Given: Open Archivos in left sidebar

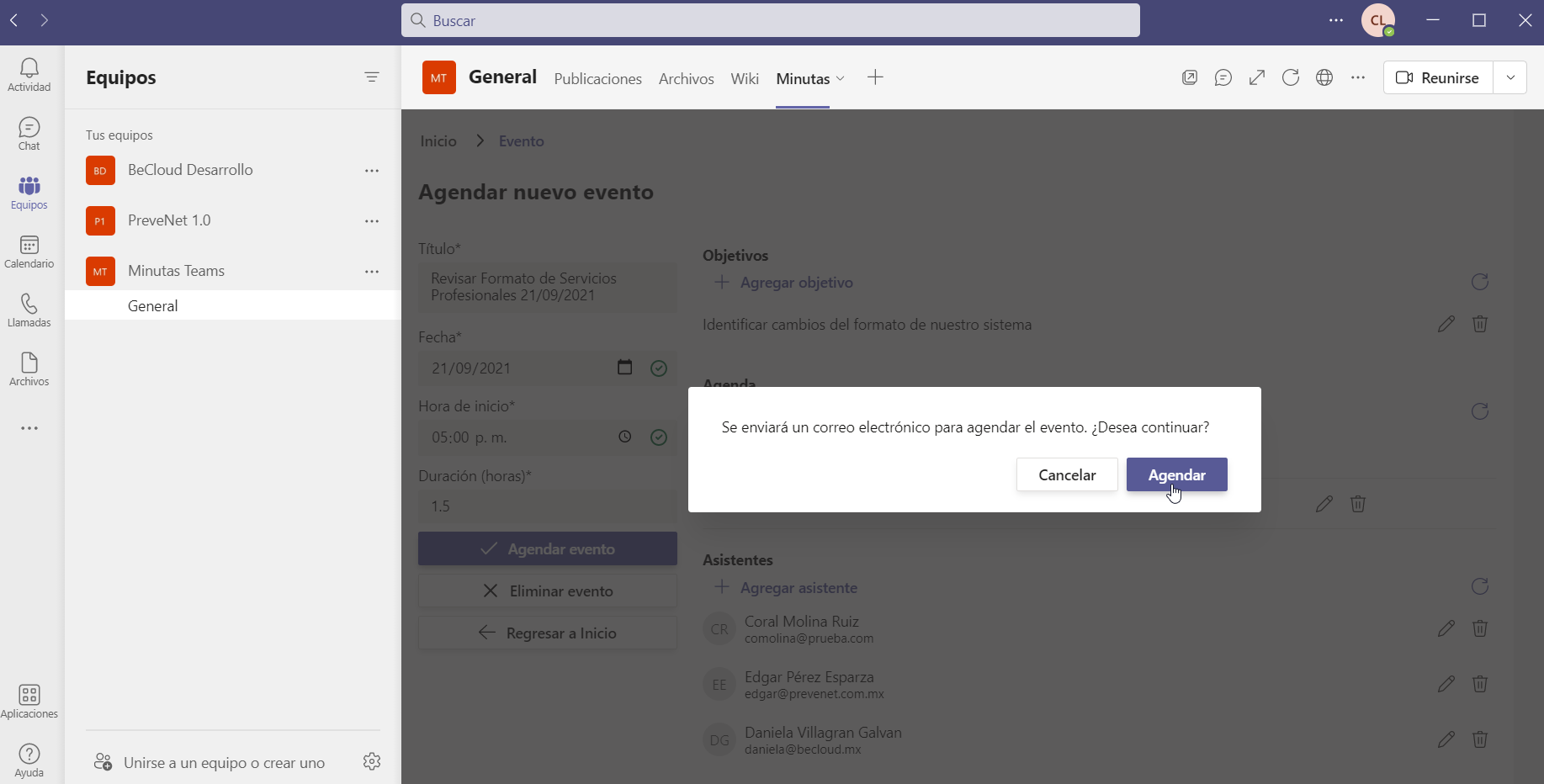Looking at the screenshot, I should click(29, 369).
